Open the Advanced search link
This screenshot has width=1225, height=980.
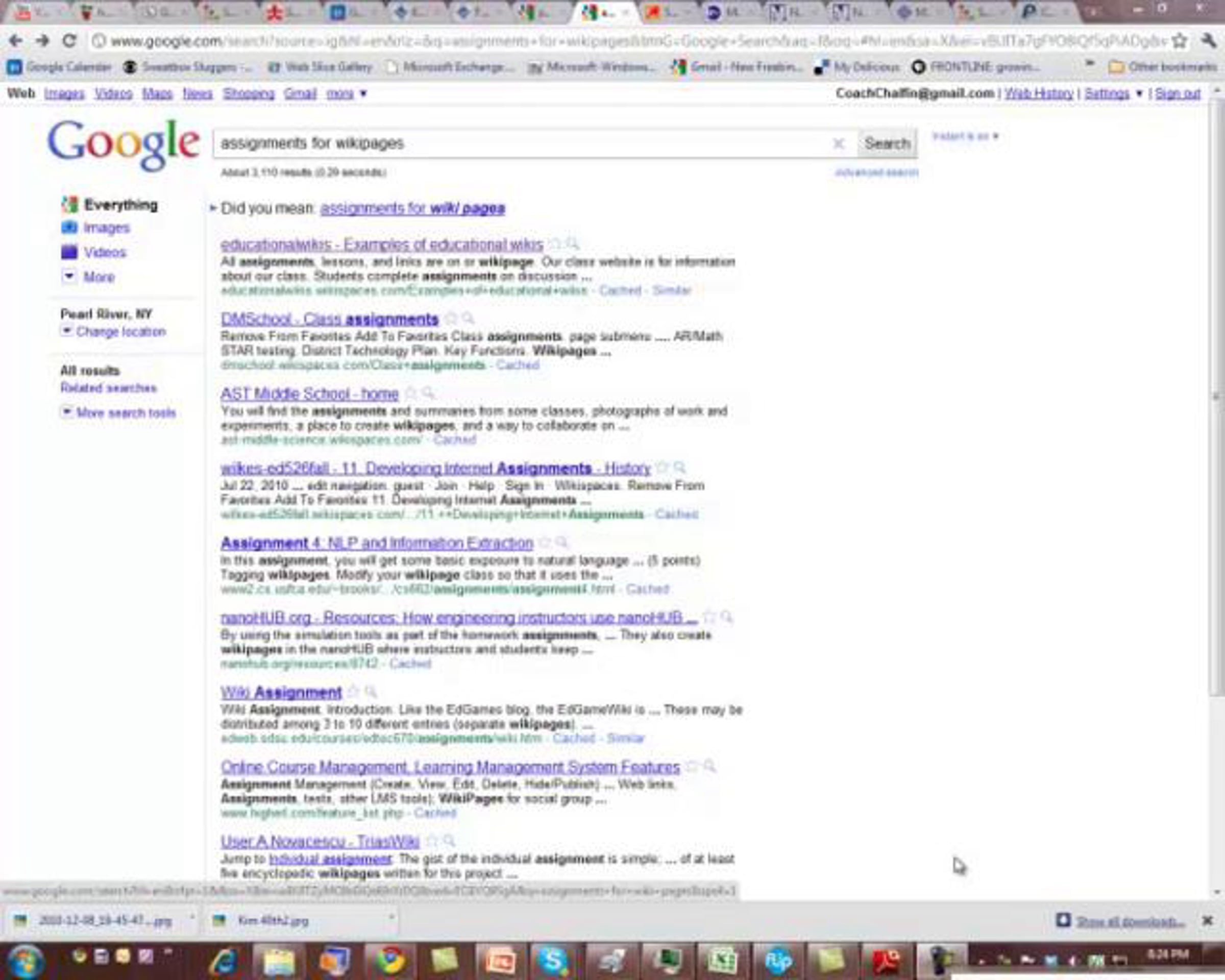tap(876, 172)
